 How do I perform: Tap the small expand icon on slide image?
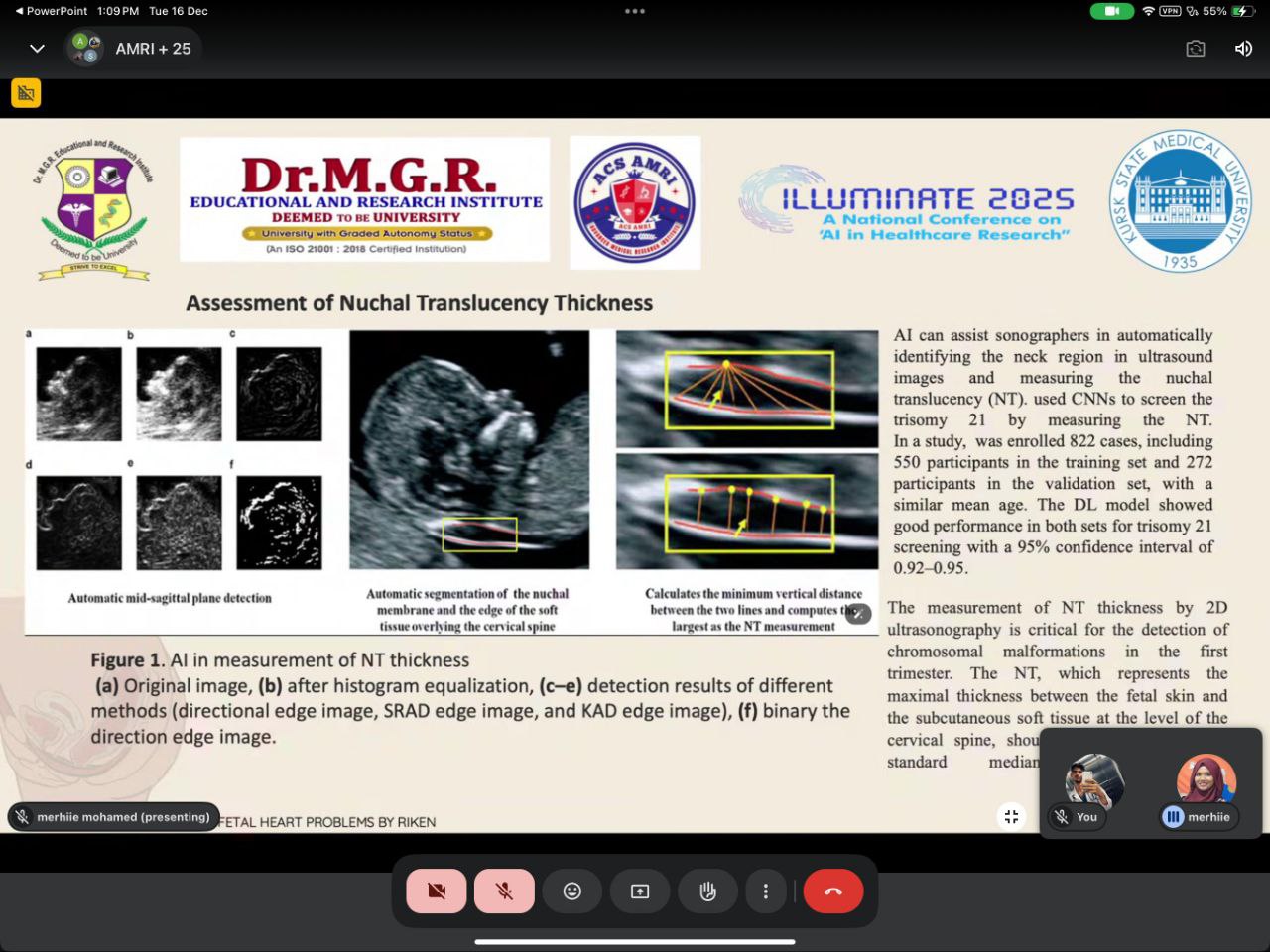point(859,614)
